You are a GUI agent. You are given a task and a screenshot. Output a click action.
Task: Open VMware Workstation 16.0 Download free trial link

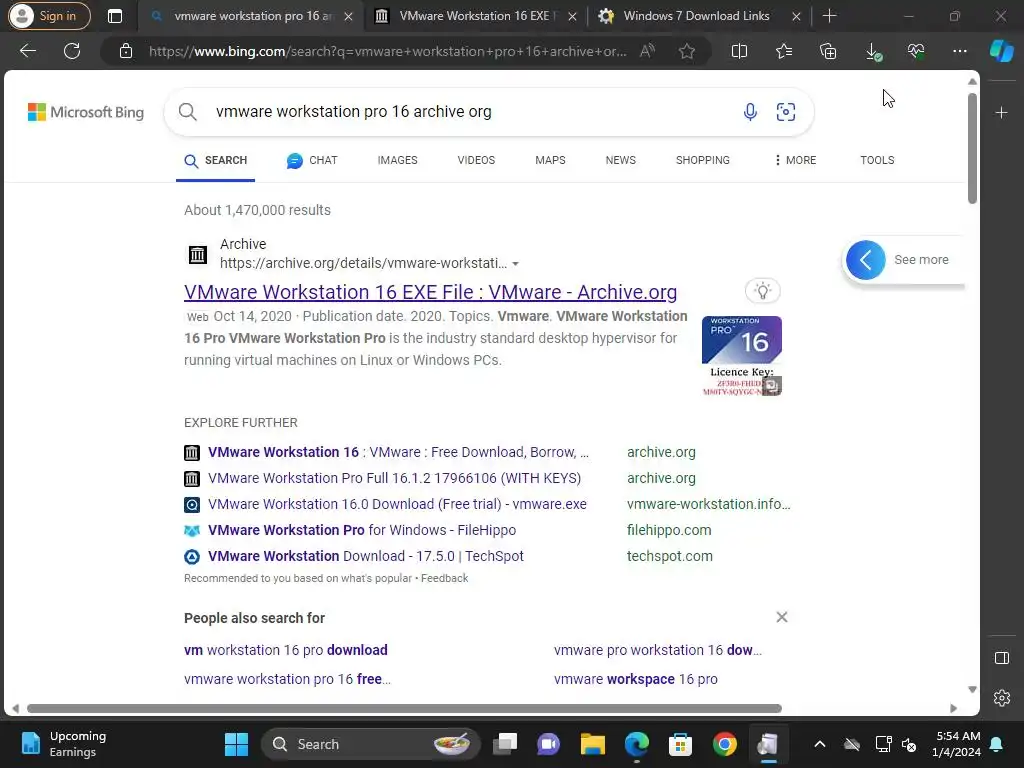tap(397, 504)
